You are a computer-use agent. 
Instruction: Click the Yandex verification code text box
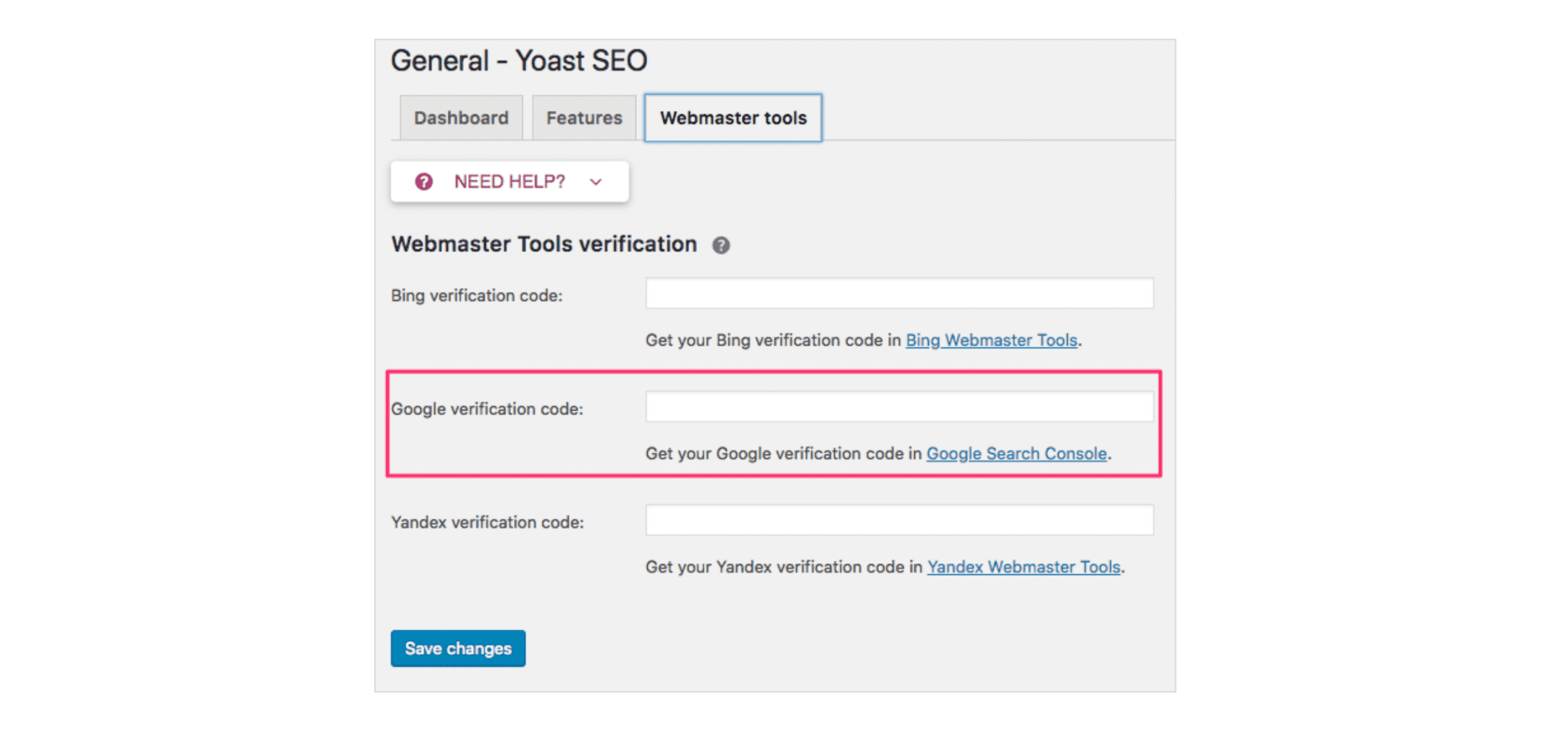899,520
